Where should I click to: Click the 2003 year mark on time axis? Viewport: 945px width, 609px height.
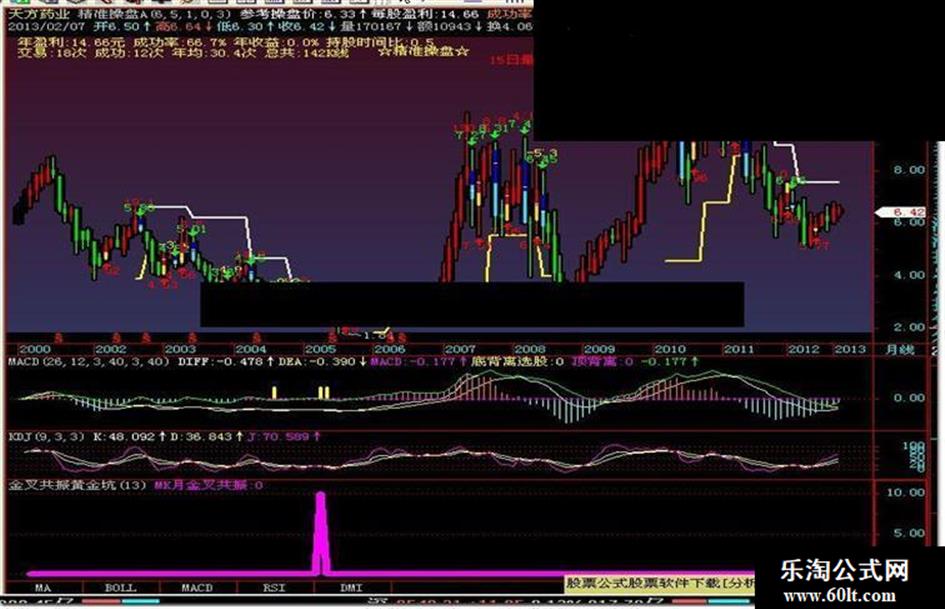180,349
